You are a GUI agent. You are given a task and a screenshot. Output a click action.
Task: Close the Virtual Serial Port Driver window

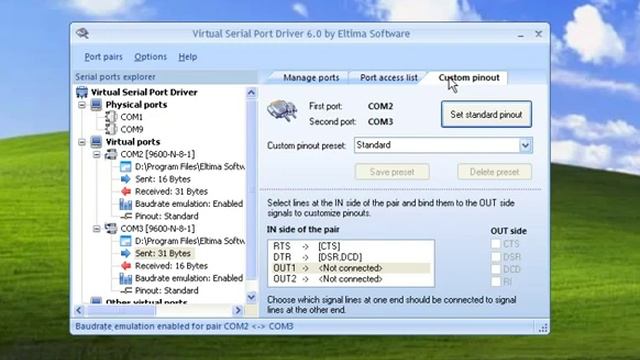(x=538, y=34)
